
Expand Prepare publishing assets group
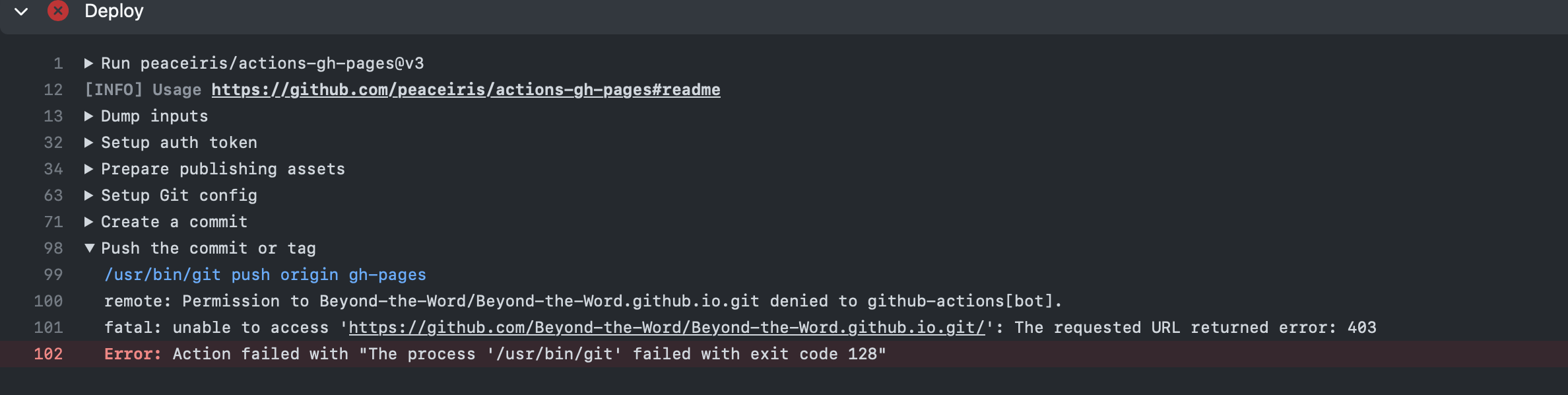[x=88, y=169]
